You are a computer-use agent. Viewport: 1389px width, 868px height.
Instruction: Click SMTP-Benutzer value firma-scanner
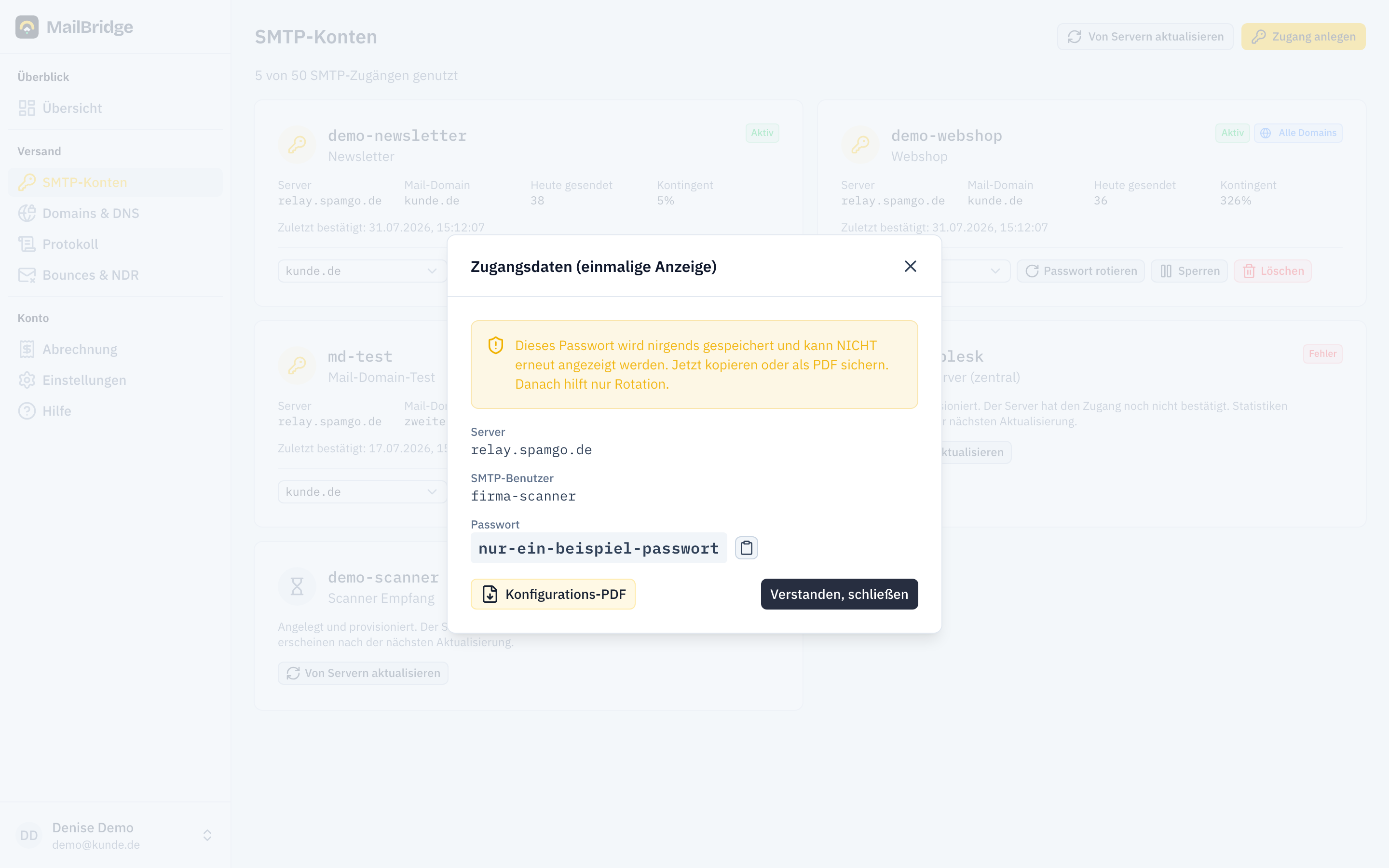pyautogui.click(x=523, y=496)
